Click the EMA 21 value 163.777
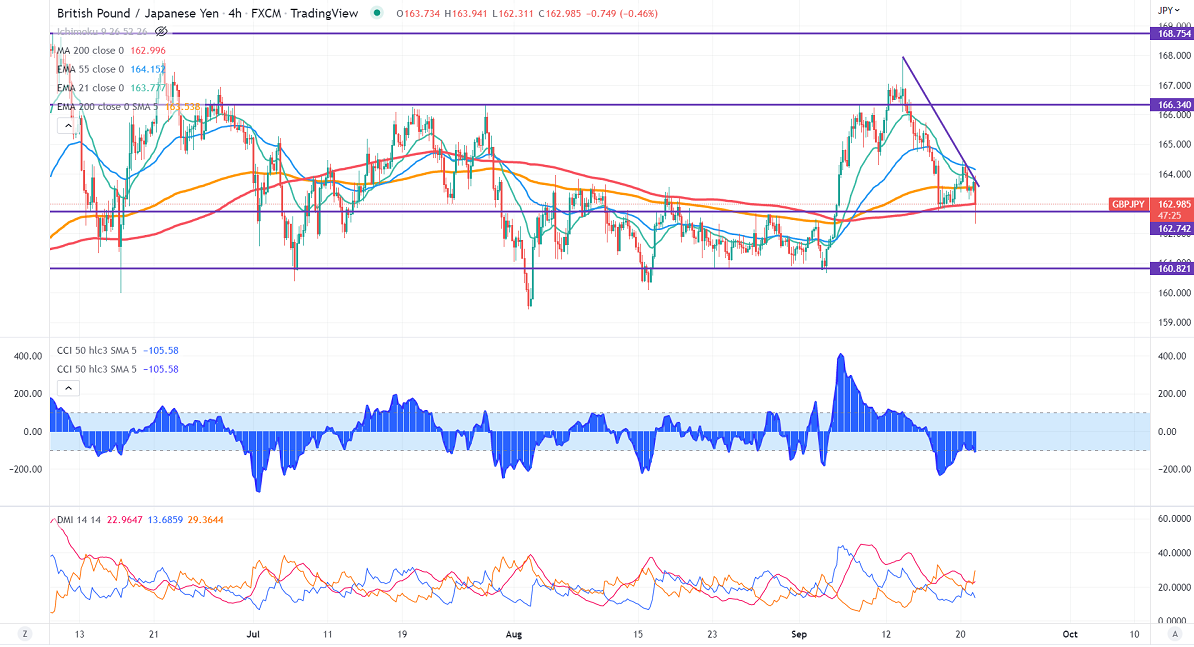The image size is (1194, 647). tap(148, 88)
